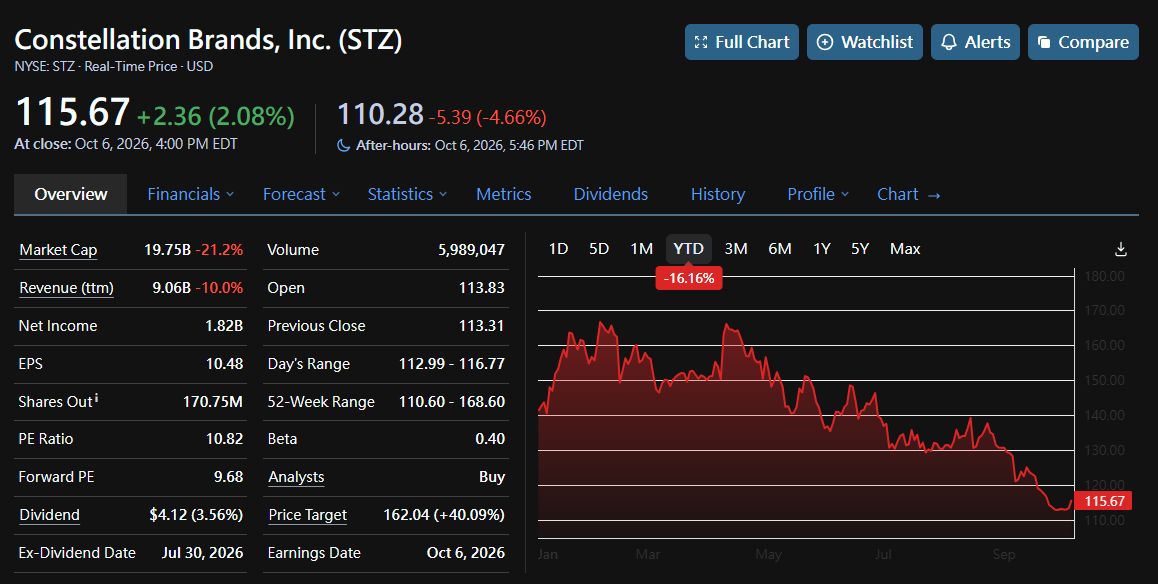This screenshot has height=584, width=1158.
Task: Go to the Chart arrow link
Action: tap(908, 194)
